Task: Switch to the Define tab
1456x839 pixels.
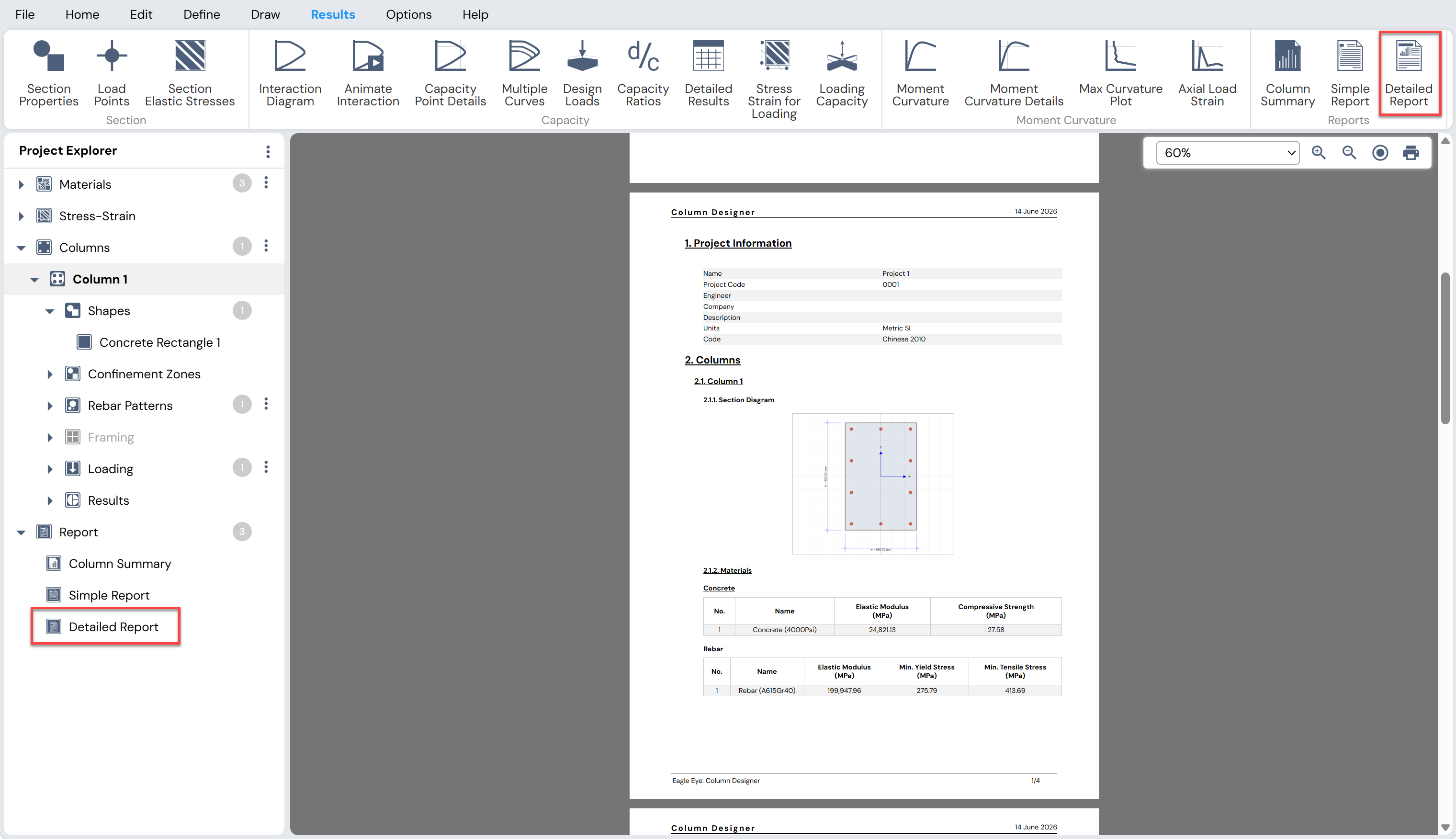Action: tap(202, 14)
